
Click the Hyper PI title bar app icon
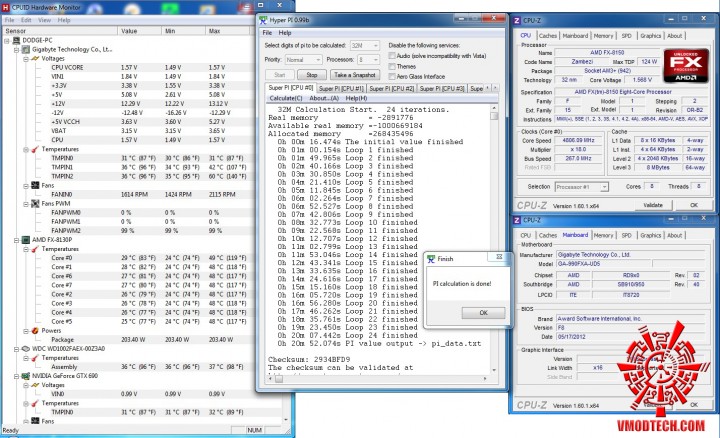[263, 20]
